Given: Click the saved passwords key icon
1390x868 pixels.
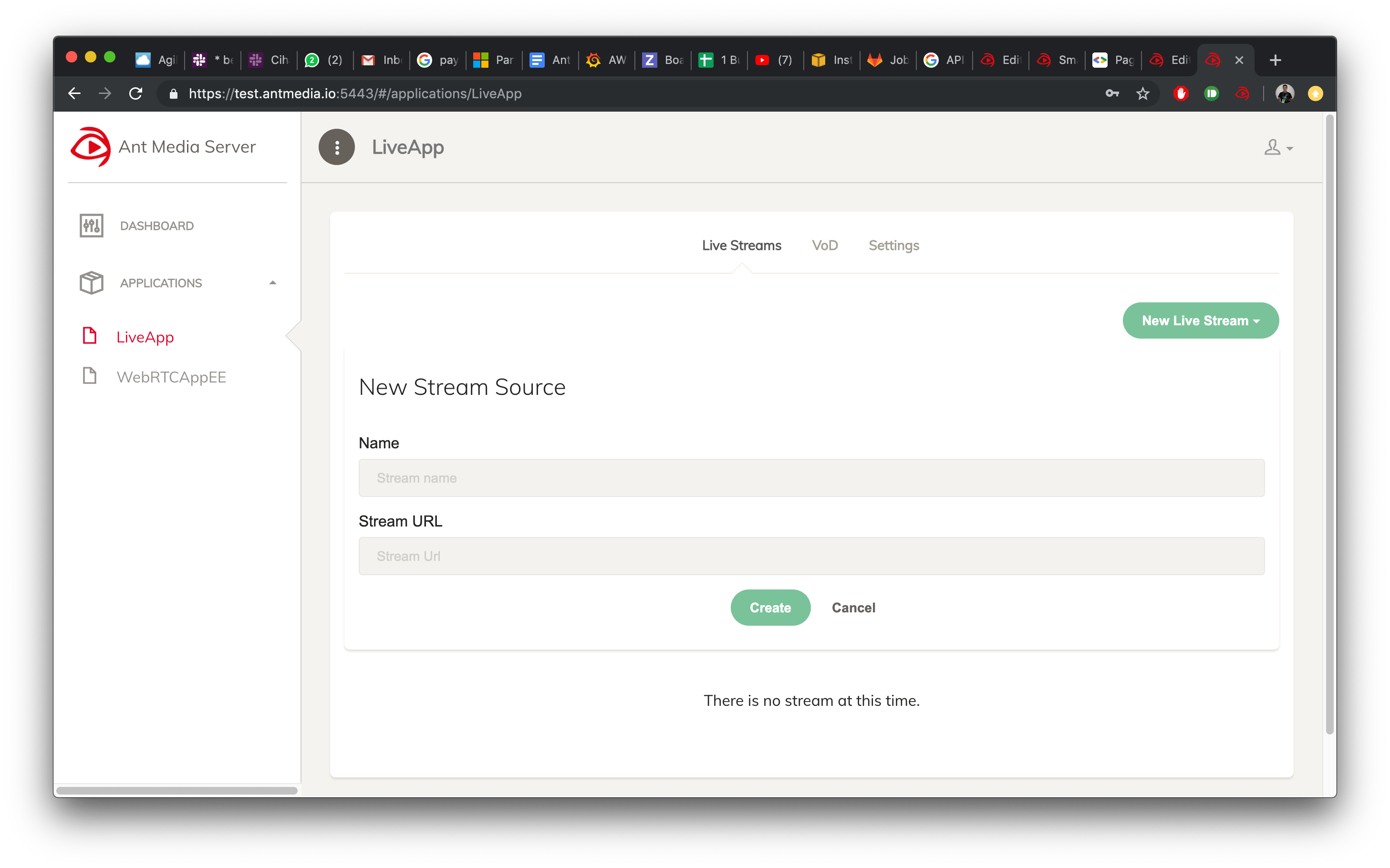Looking at the screenshot, I should coord(1113,93).
